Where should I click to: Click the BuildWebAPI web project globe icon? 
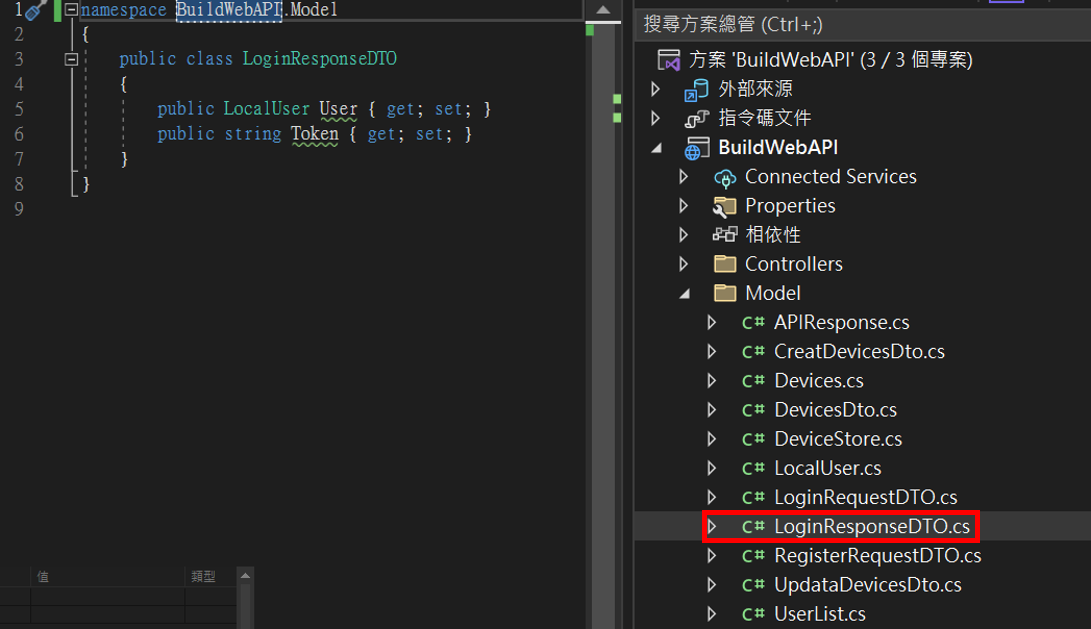coord(696,148)
